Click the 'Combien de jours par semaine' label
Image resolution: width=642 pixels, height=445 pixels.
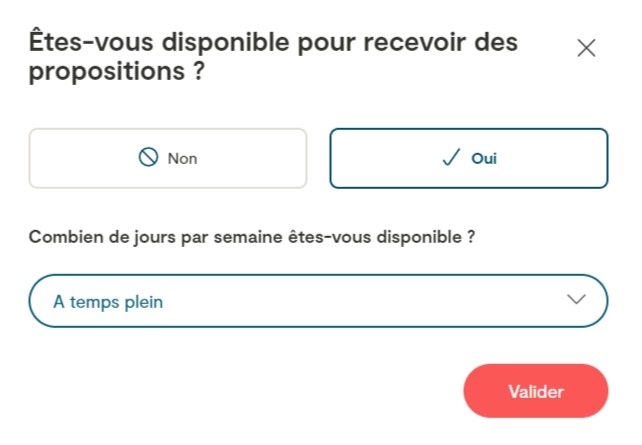(251, 237)
